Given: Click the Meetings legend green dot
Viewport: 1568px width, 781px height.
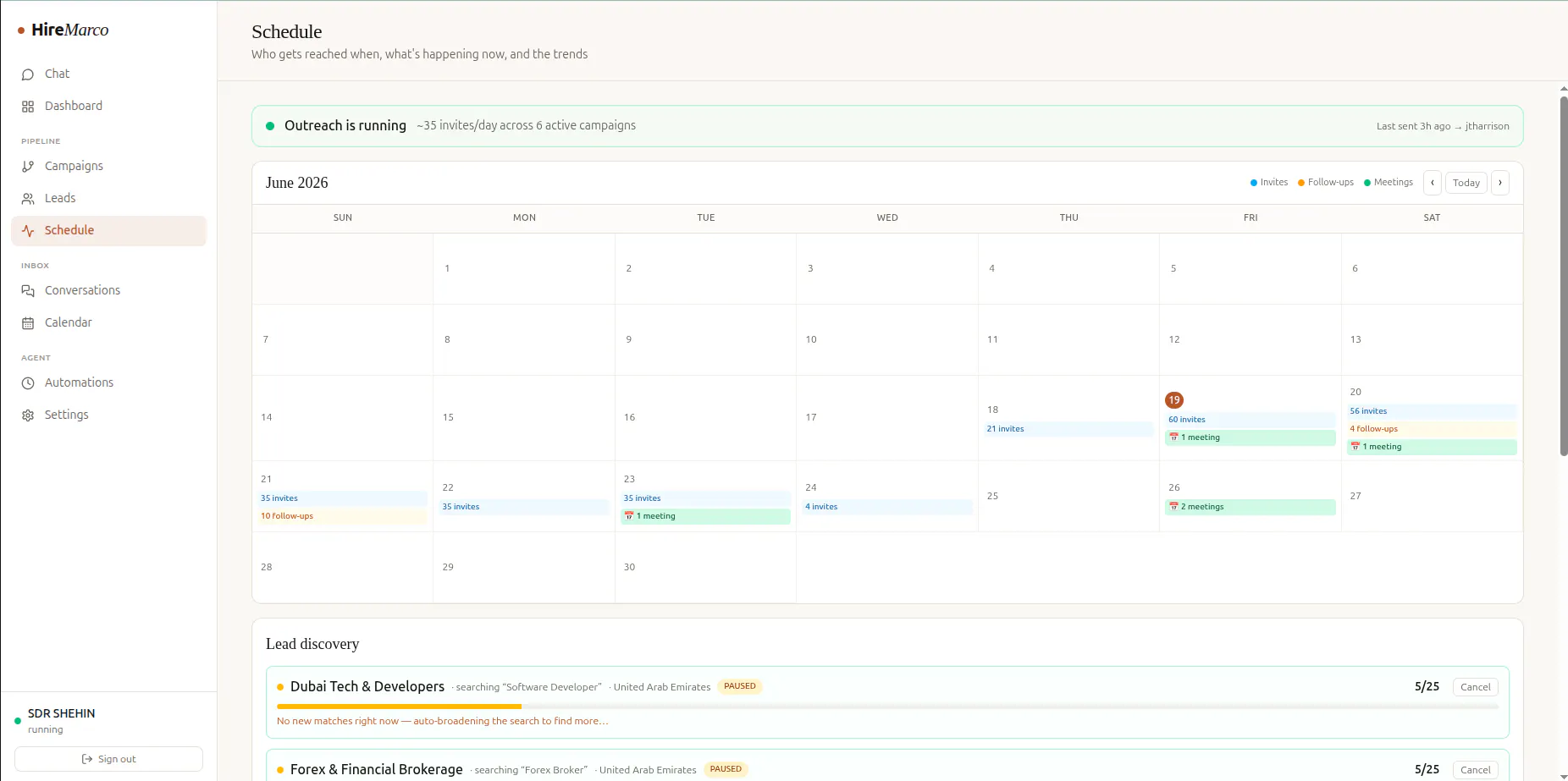Looking at the screenshot, I should [1367, 183].
